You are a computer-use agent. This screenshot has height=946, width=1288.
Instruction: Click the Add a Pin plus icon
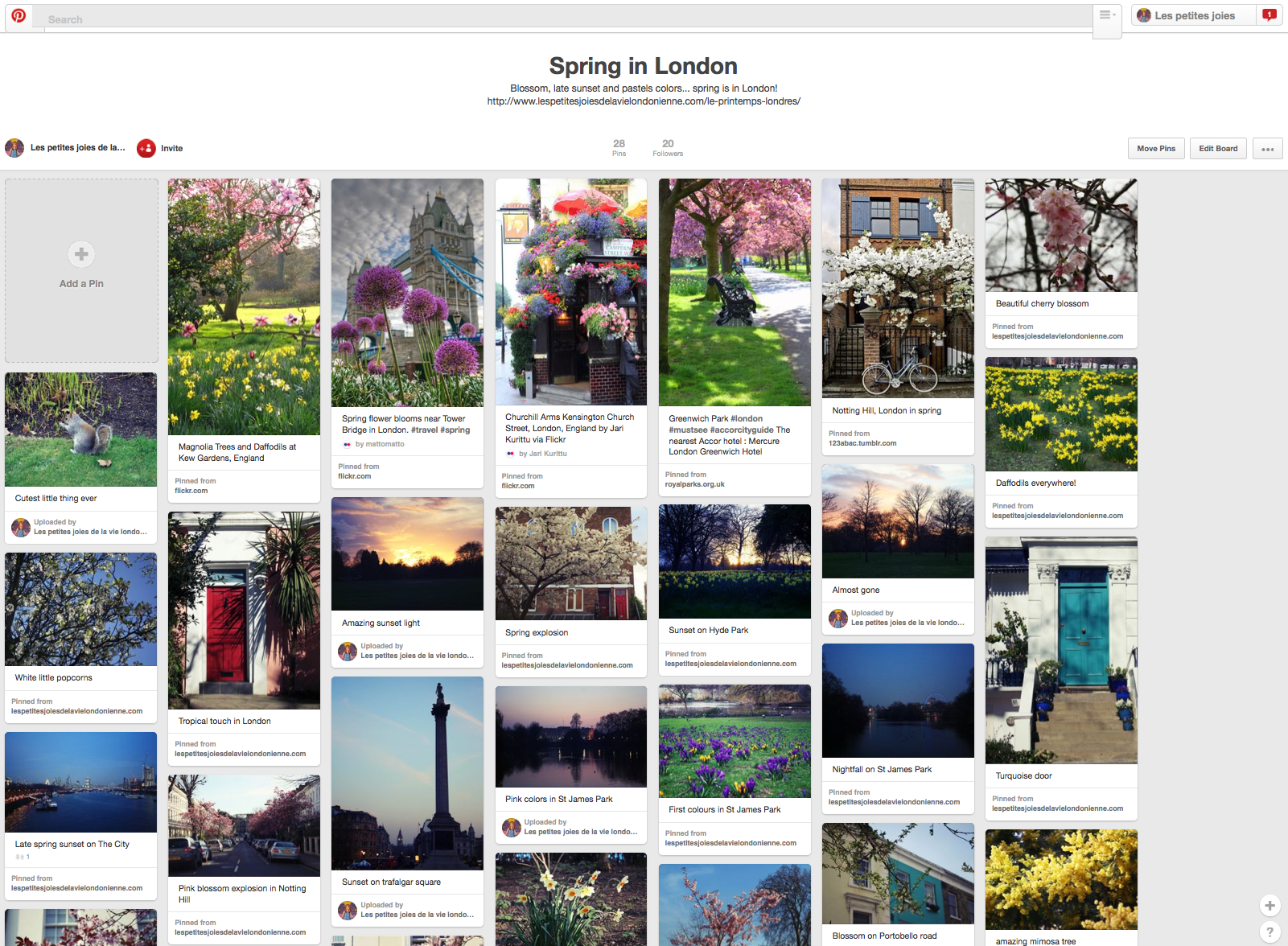click(x=81, y=254)
